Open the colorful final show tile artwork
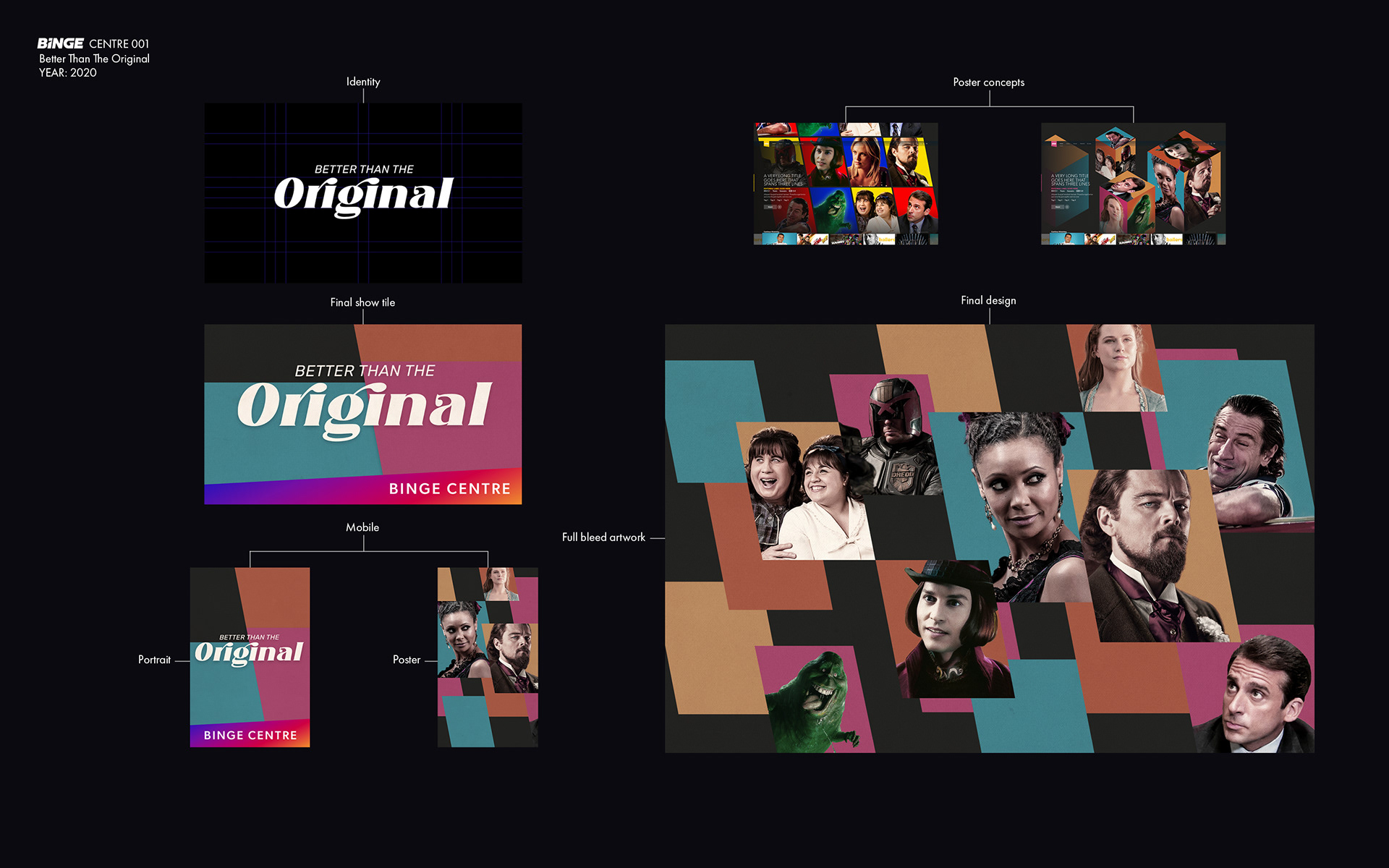 click(363, 414)
